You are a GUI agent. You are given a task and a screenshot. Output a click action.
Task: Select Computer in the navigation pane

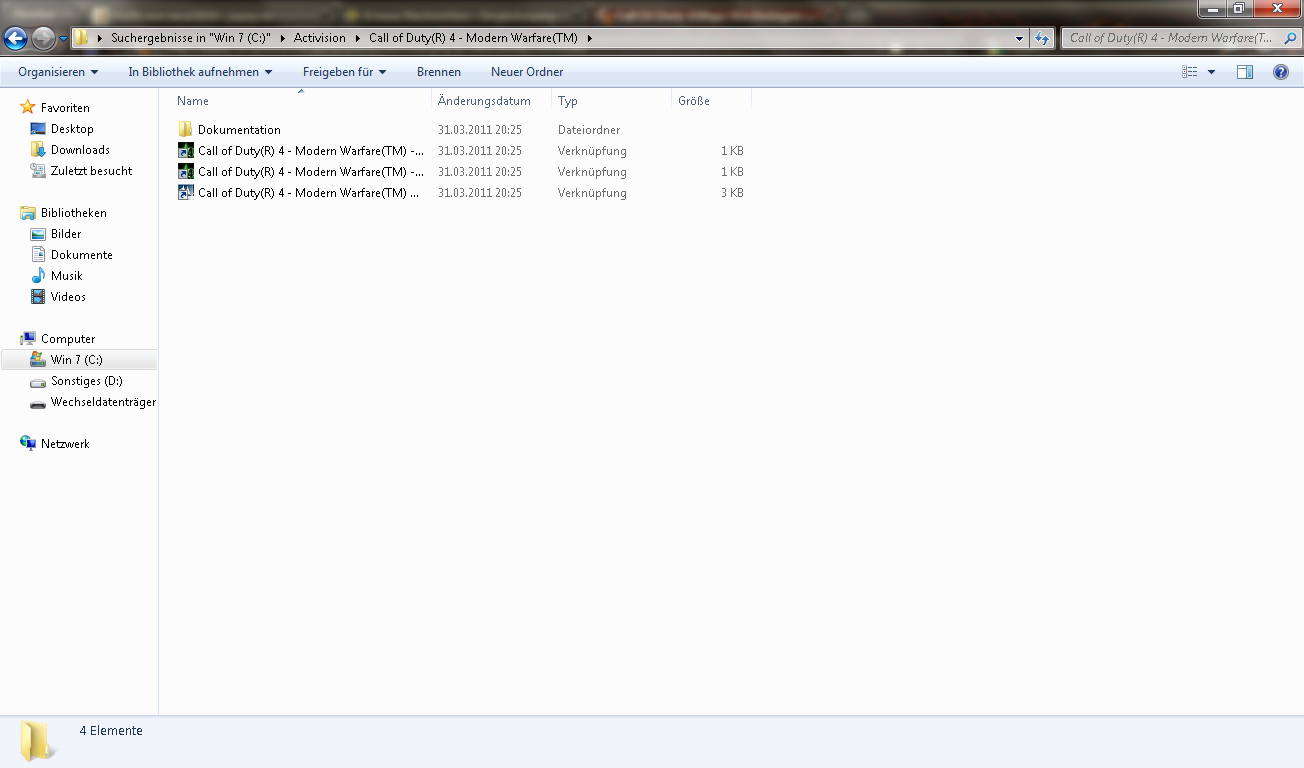pyautogui.click(x=68, y=339)
